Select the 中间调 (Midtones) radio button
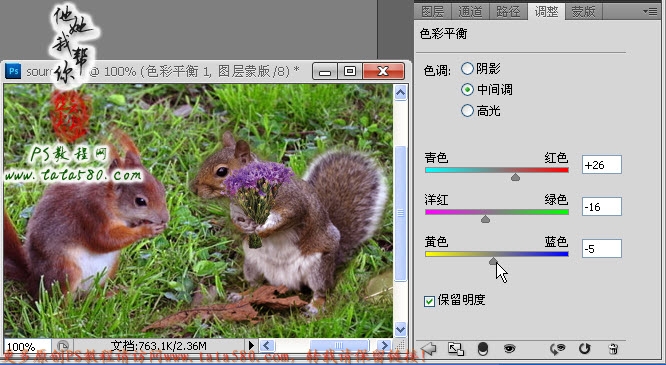 click(467, 90)
